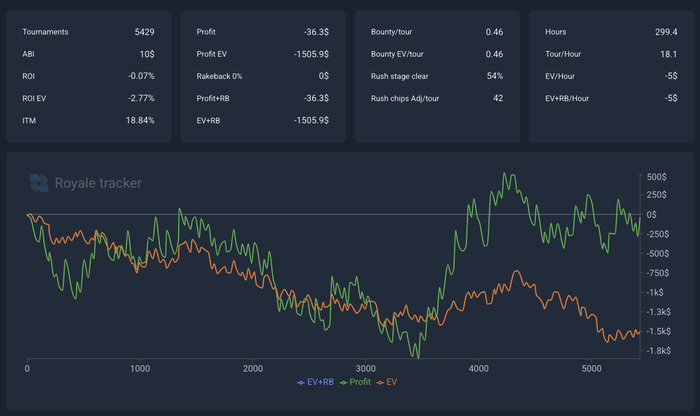The width and height of the screenshot is (700, 416).
Task: Select the EV/Hour label
Action: (560, 76)
